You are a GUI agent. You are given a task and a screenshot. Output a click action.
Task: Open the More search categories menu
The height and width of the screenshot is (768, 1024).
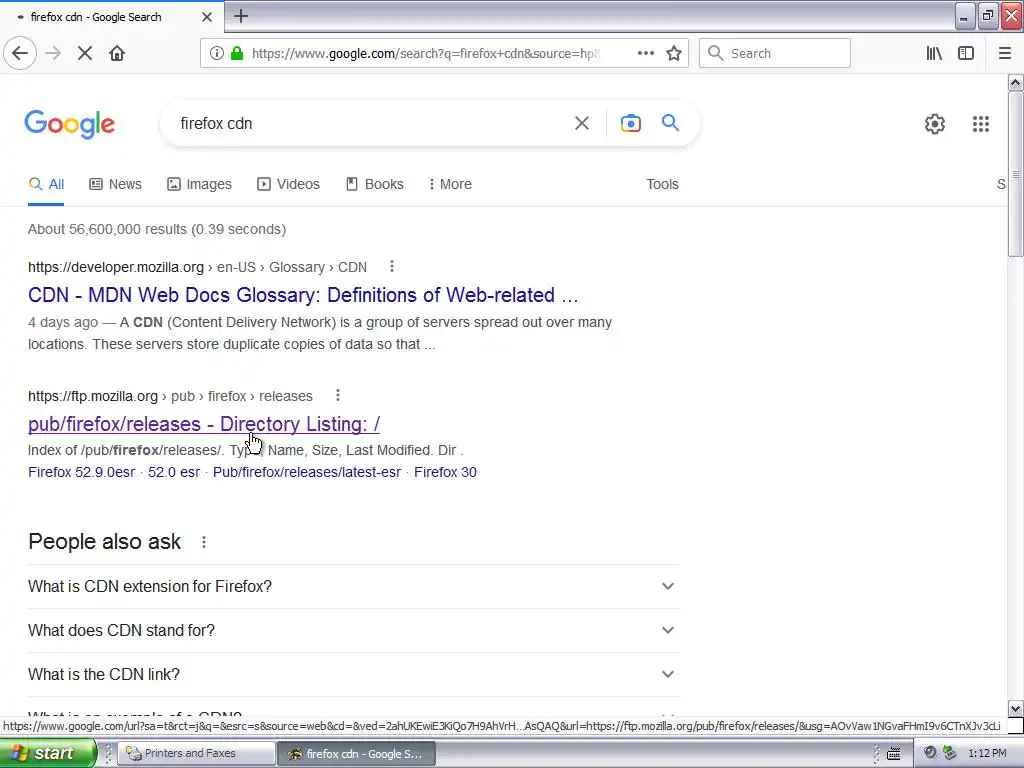(x=450, y=184)
